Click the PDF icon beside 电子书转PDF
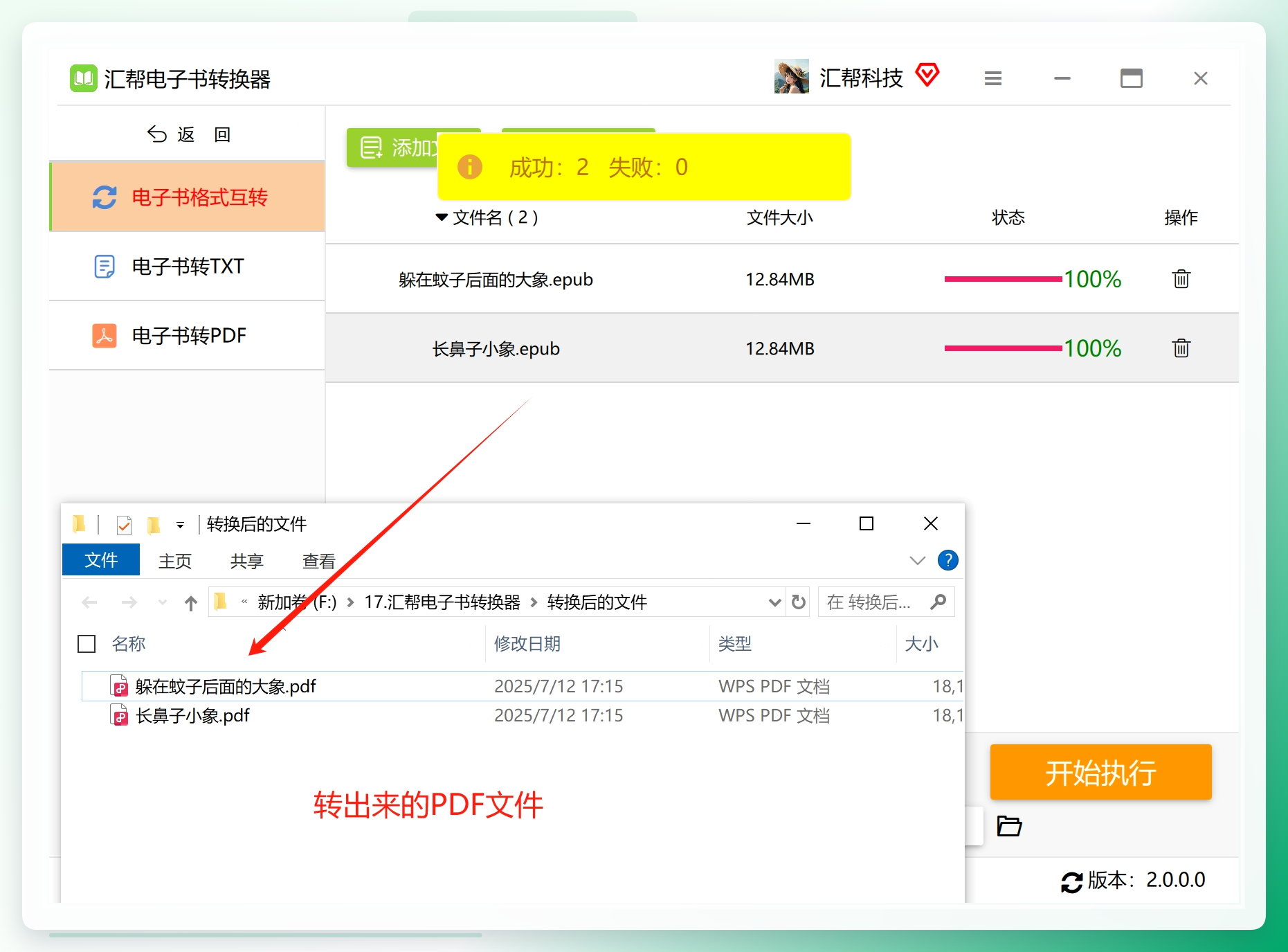 (x=105, y=336)
